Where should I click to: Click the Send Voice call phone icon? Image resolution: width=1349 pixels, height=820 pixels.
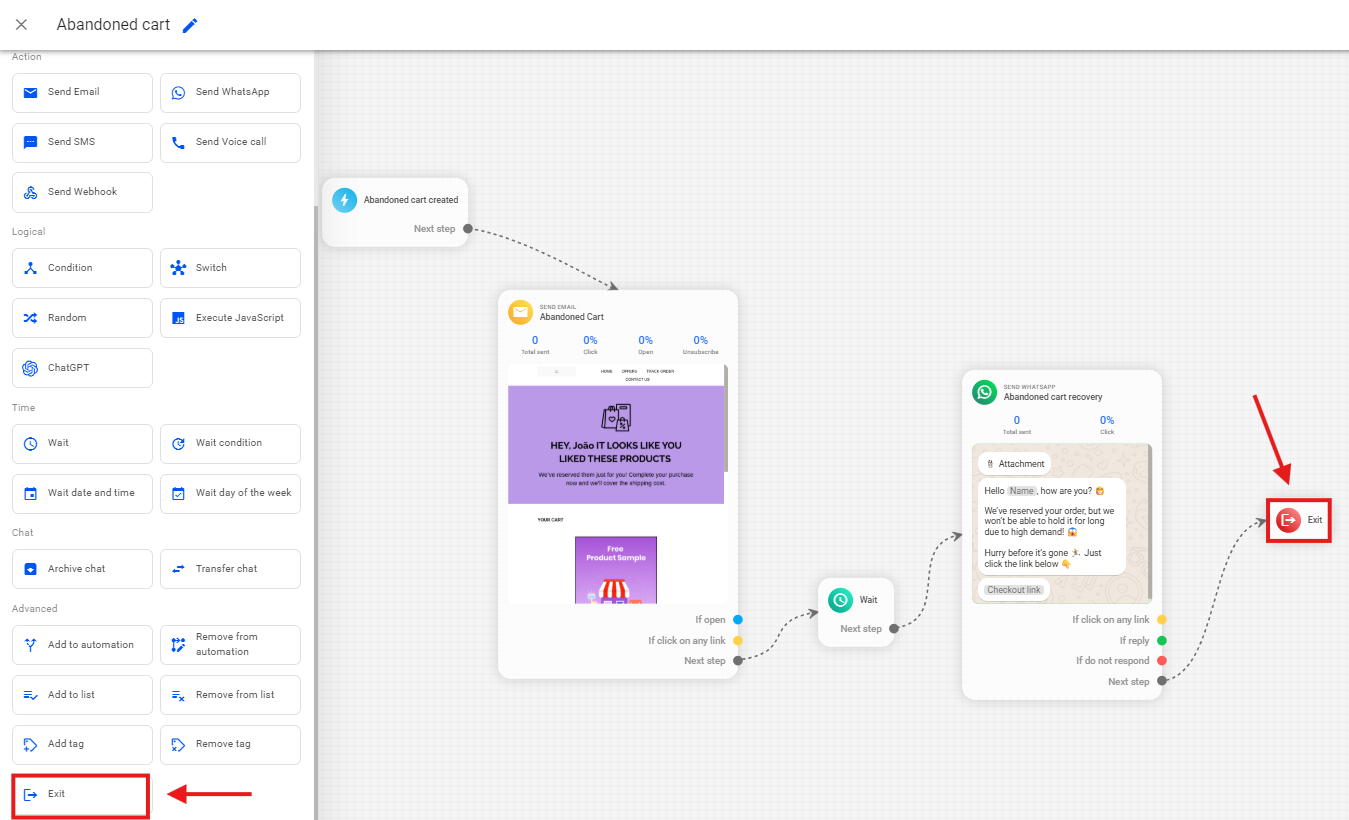178,142
